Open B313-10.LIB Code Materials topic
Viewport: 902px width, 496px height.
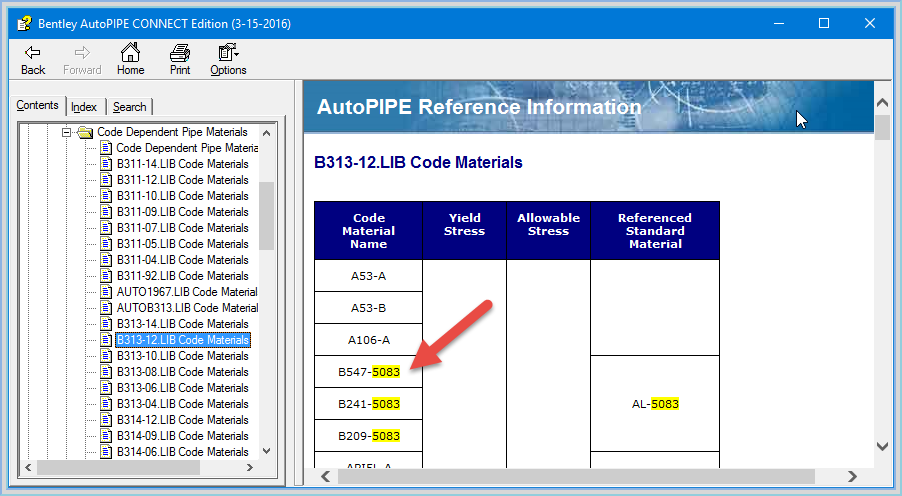[x=182, y=356]
